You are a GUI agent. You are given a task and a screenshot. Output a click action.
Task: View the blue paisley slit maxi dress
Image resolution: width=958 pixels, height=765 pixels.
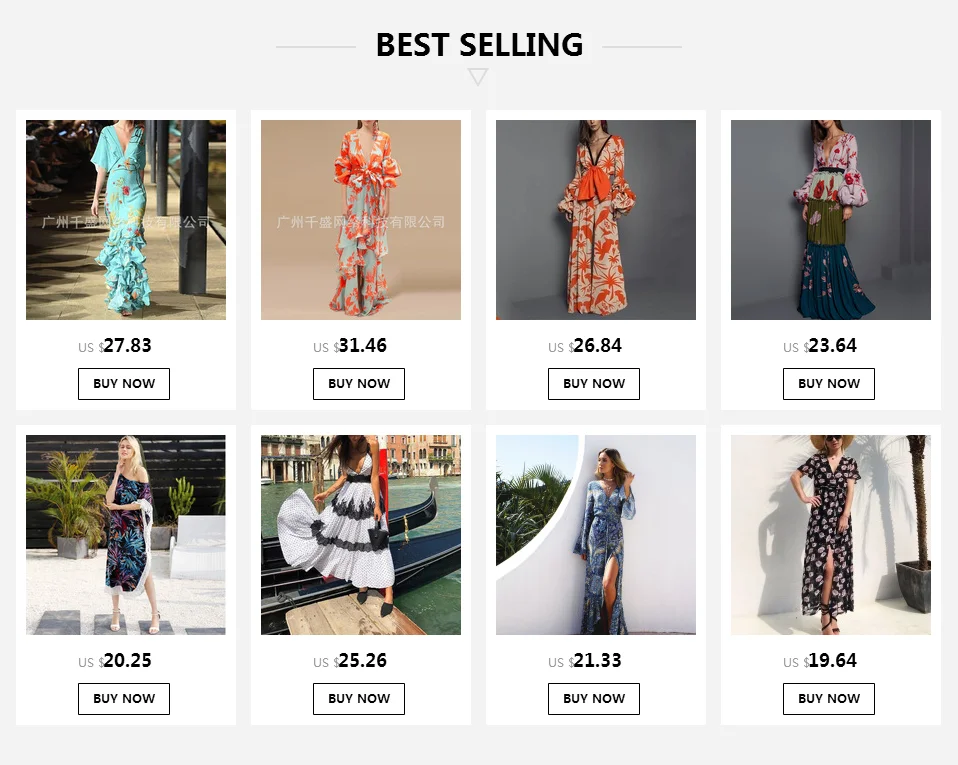point(596,535)
